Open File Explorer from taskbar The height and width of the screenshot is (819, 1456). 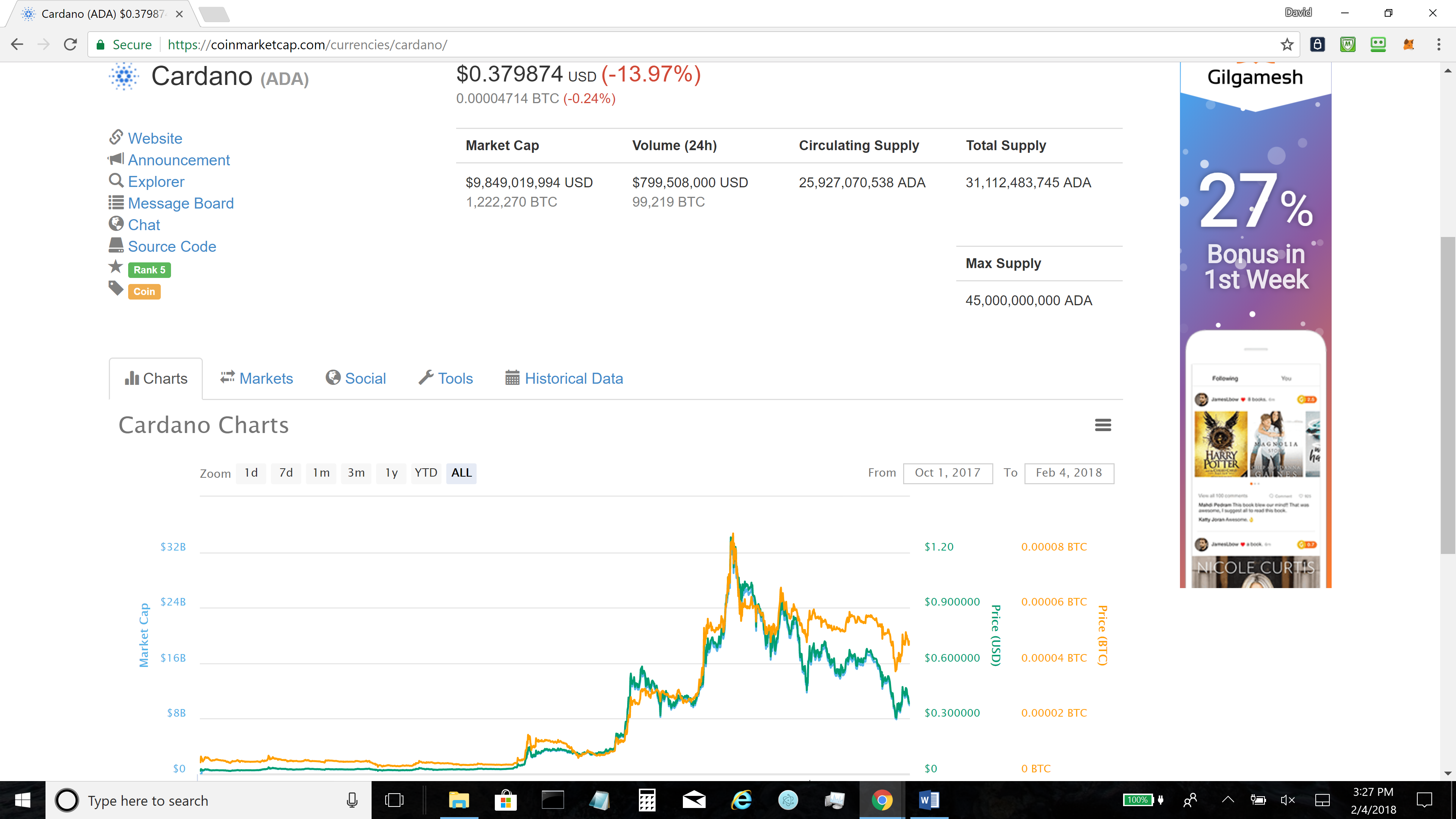click(458, 800)
